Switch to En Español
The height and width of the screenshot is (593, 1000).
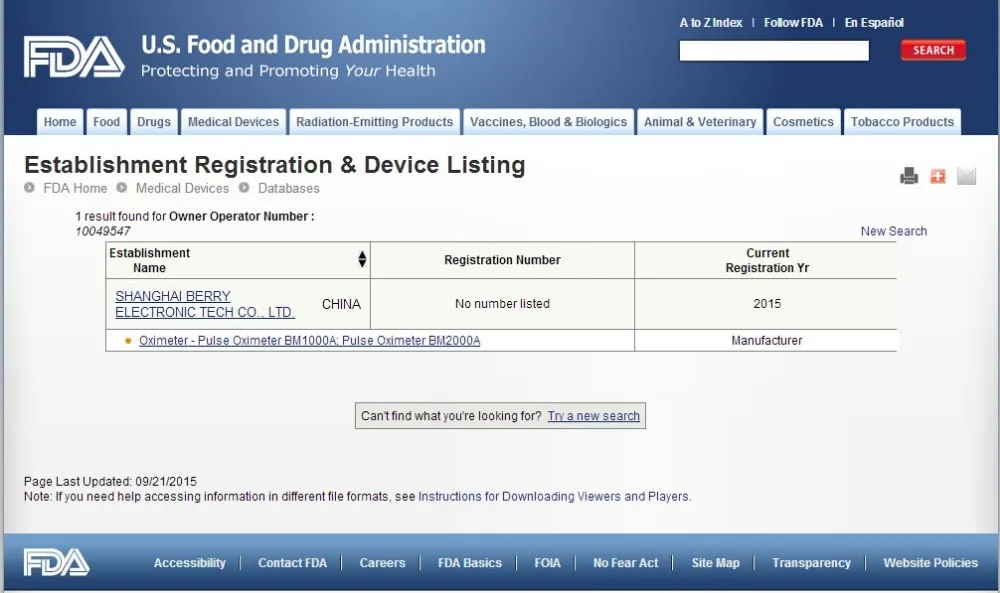874,23
